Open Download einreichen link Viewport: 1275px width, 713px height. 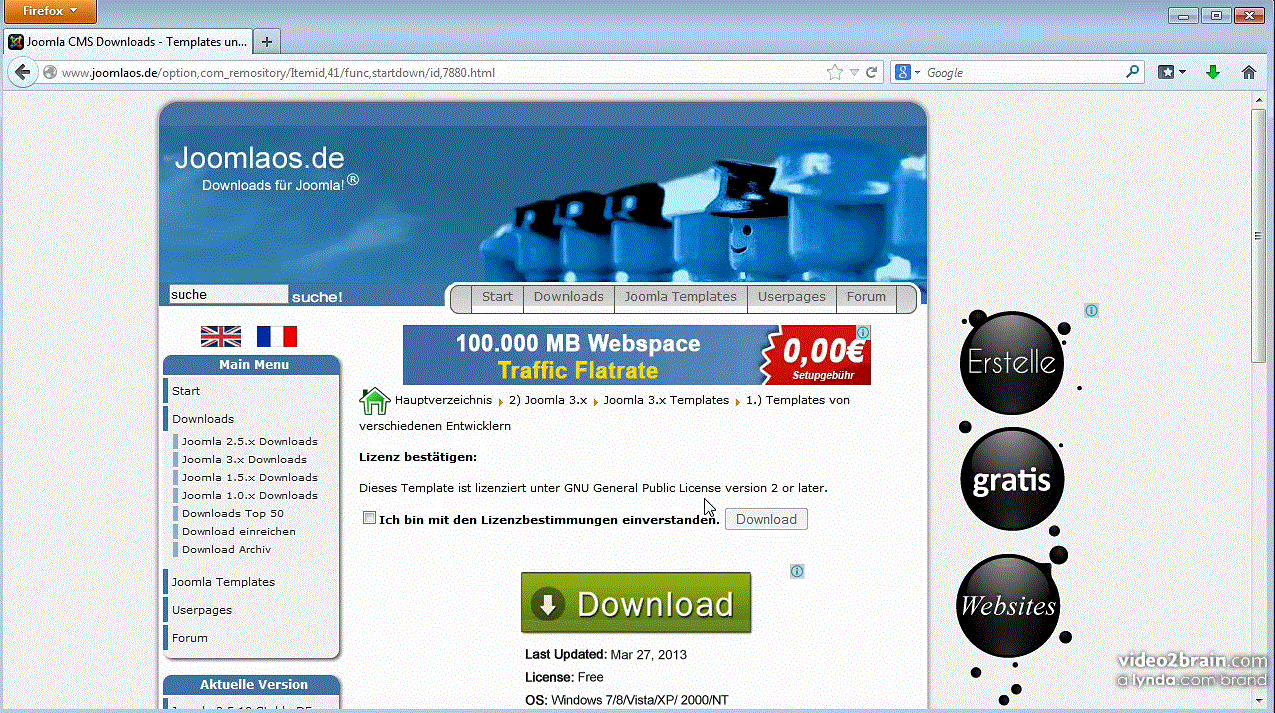click(239, 531)
